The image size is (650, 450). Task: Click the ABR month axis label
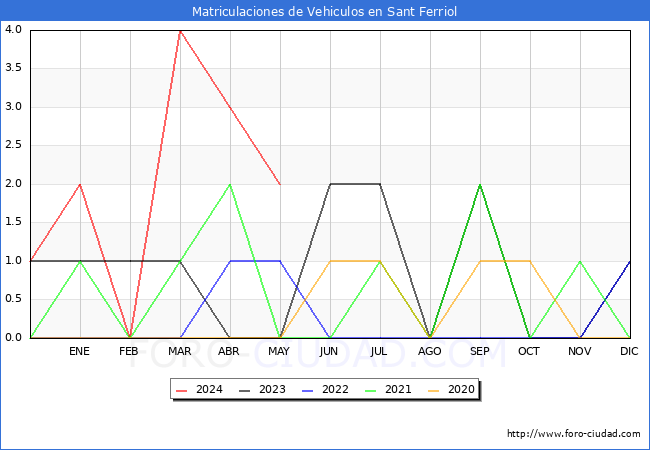coord(229,351)
